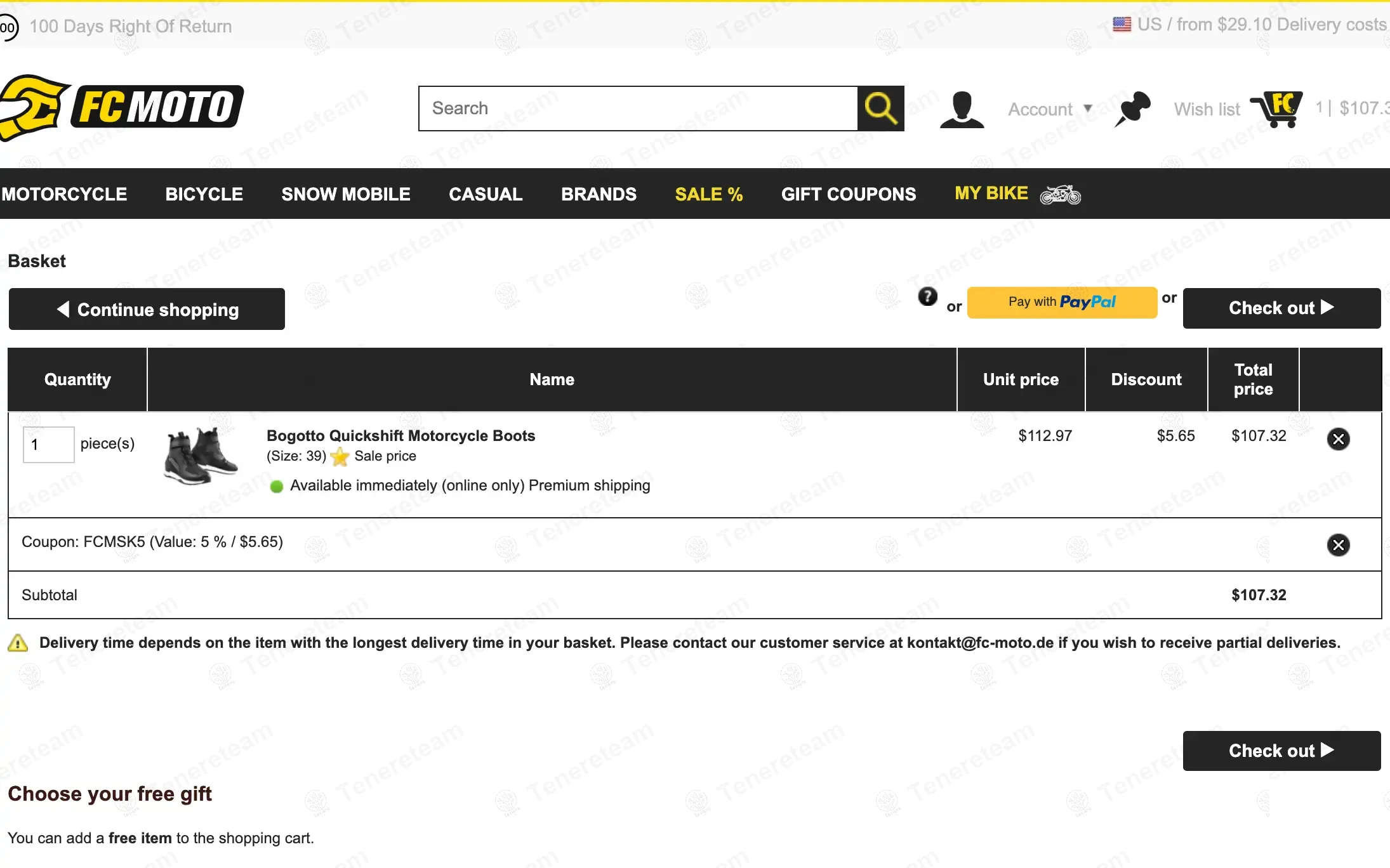Open the Sale % menu
The width and height of the screenshot is (1390, 868).
point(709,194)
